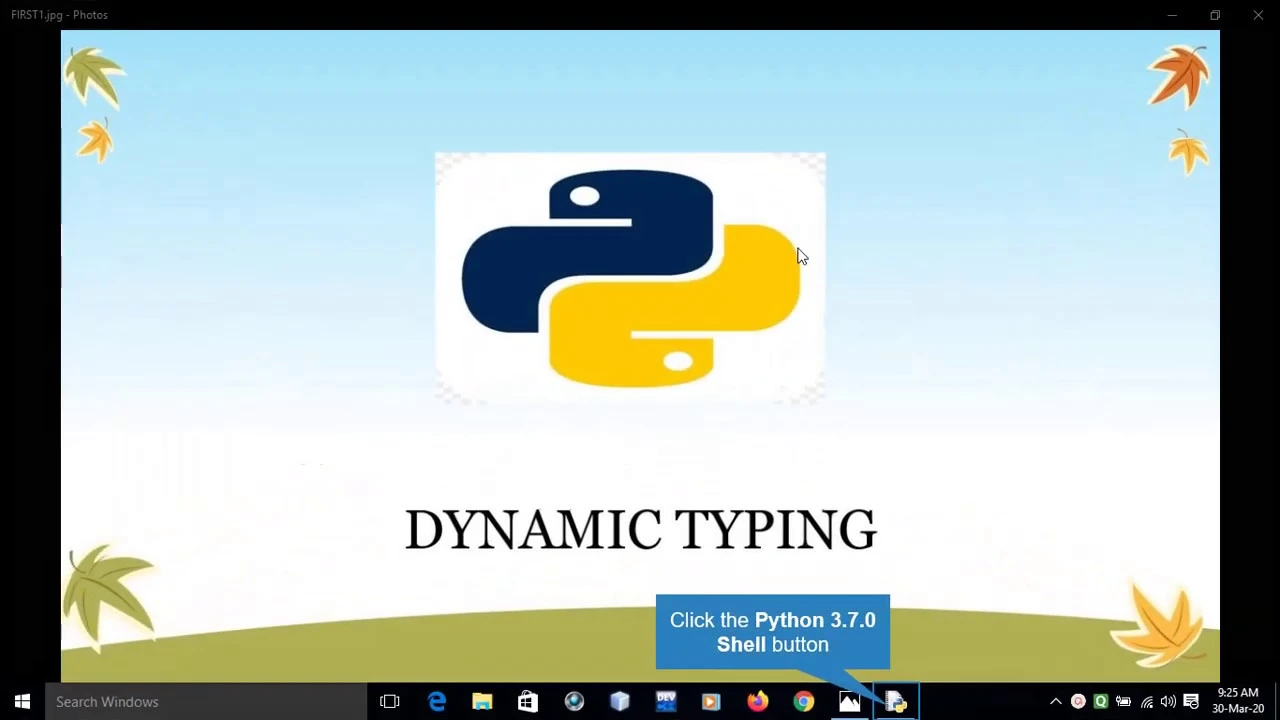
Task: Click the Python 3.7.0 Shell taskbar button
Action: click(896, 702)
